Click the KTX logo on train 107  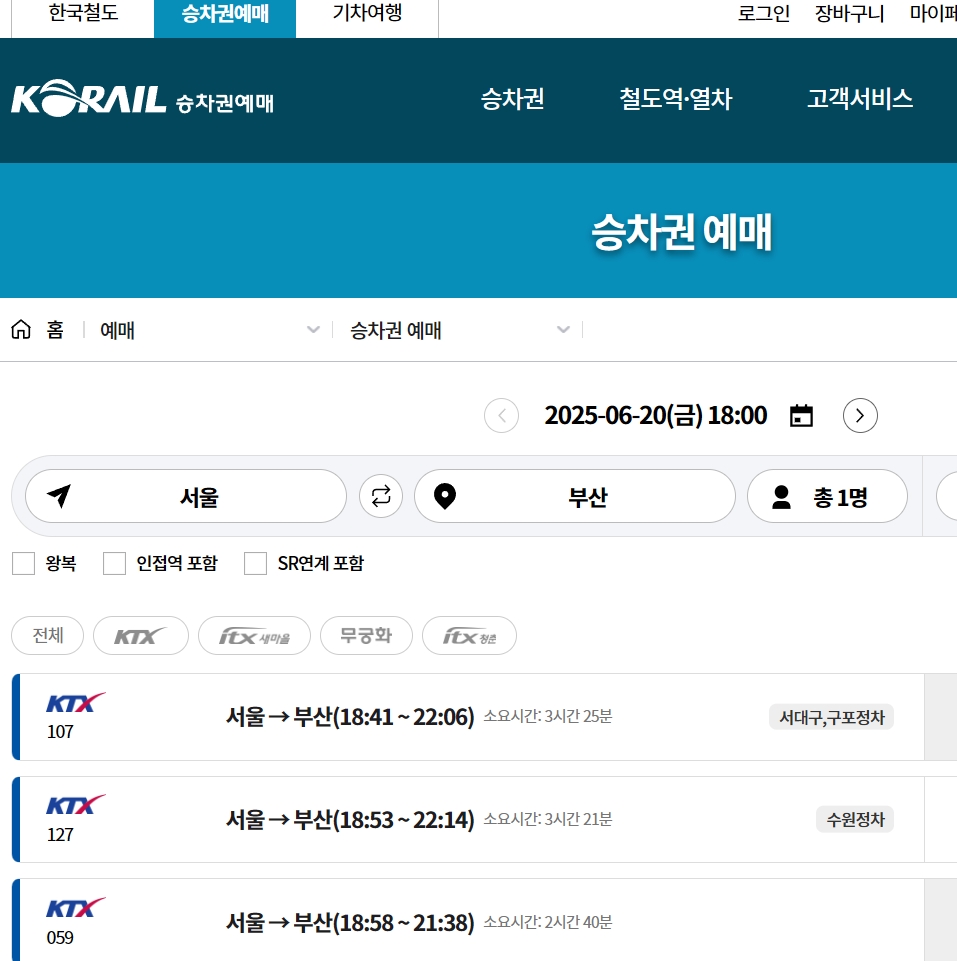pos(75,704)
